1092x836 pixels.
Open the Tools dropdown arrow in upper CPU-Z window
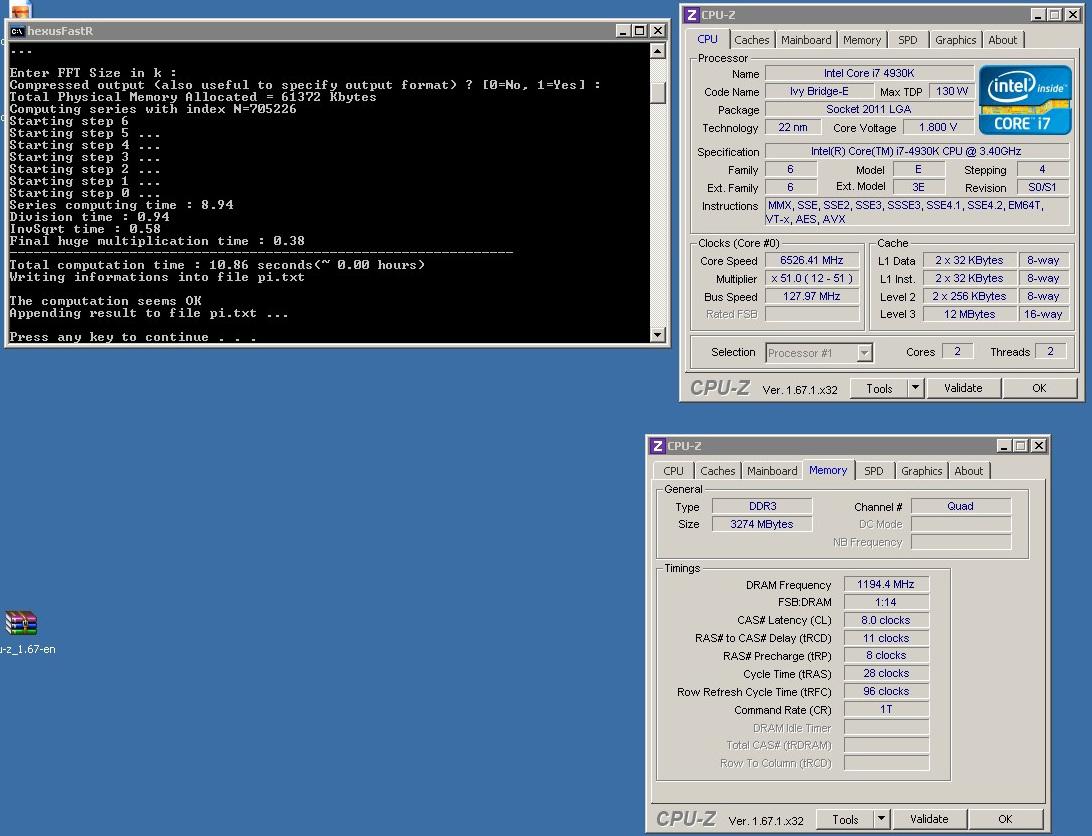click(916, 388)
